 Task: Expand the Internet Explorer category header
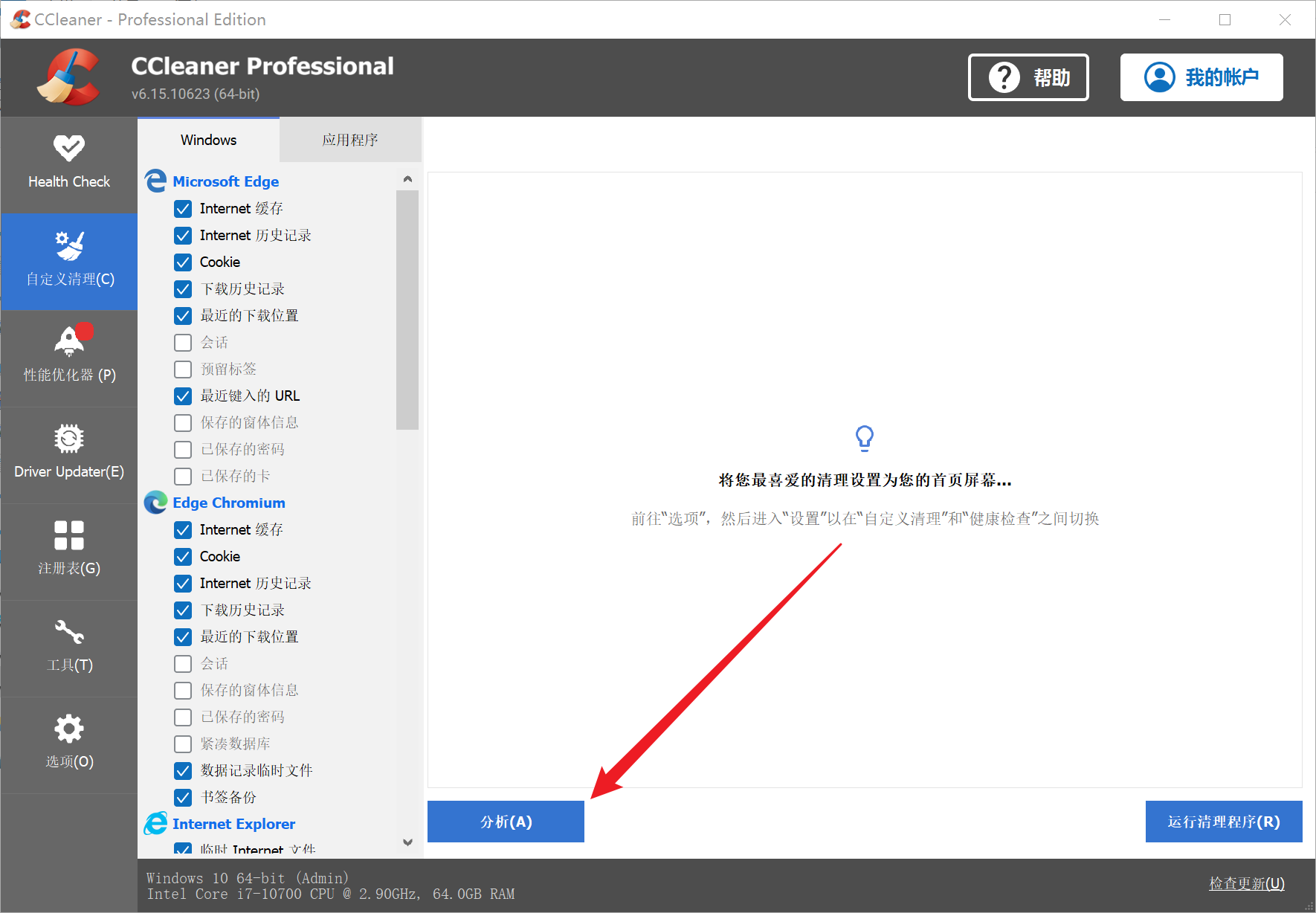[x=233, y=824]
